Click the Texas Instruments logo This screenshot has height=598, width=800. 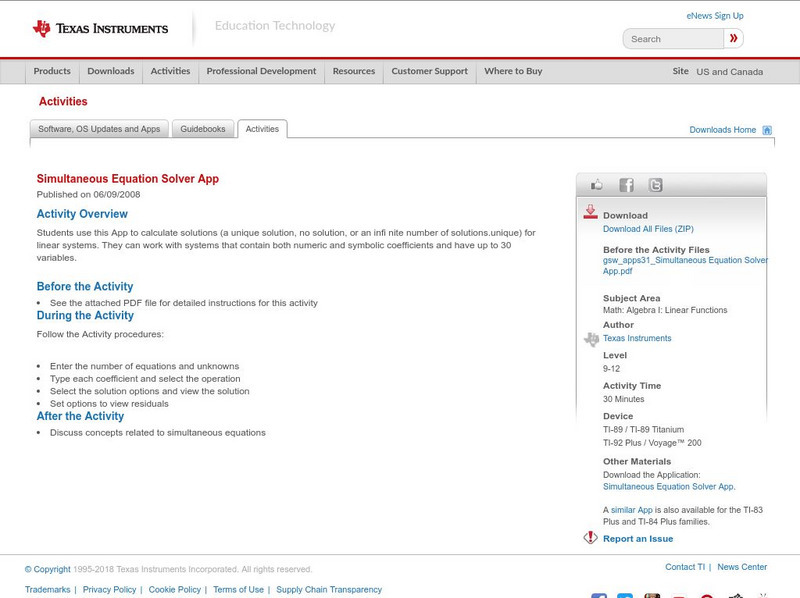coord(100,29)
